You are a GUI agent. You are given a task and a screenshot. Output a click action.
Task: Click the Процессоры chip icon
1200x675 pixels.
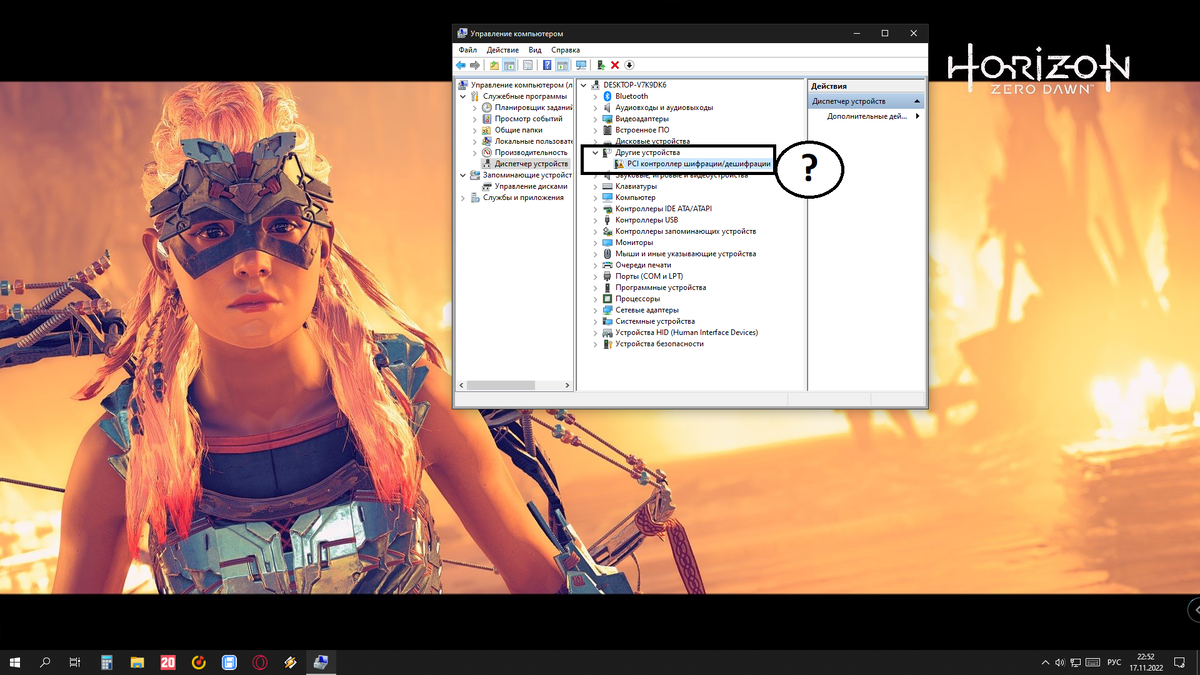coord(608,298)
